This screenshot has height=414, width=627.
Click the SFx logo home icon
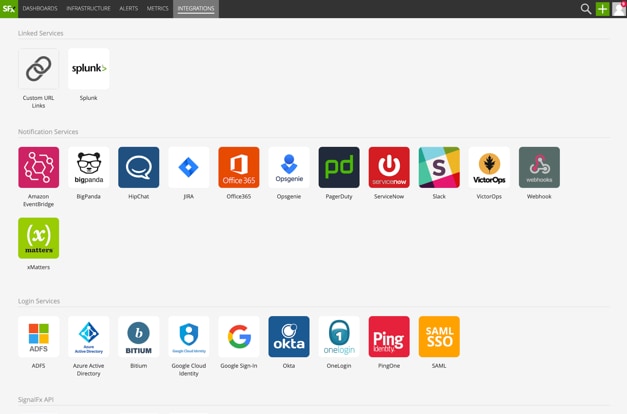[x=9, y=9]
